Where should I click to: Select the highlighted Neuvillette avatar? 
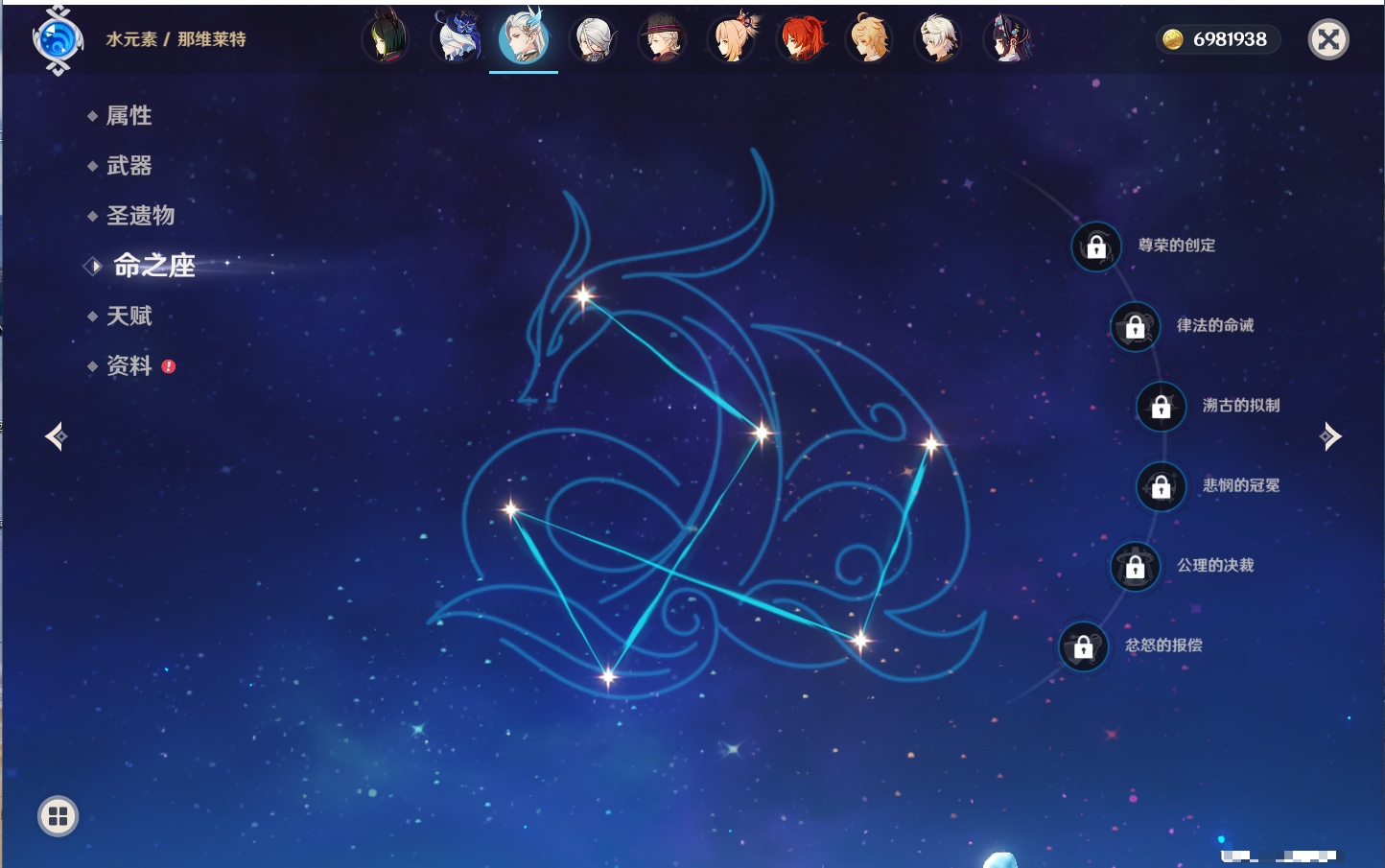(x=524, y=37)
